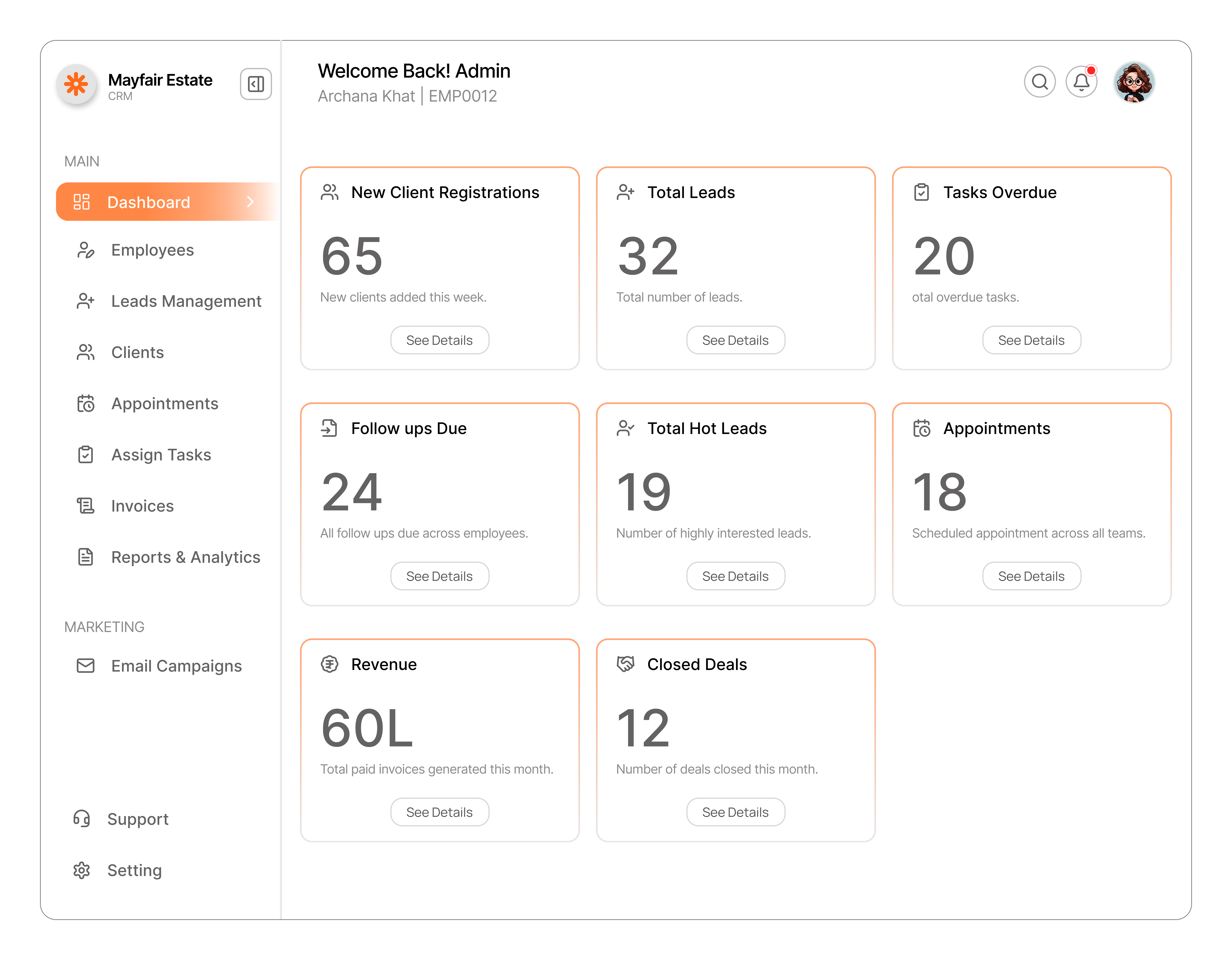Click "Number of highly interested leads." text
This screenshot has height=960, width=1232.
point(714,534)
